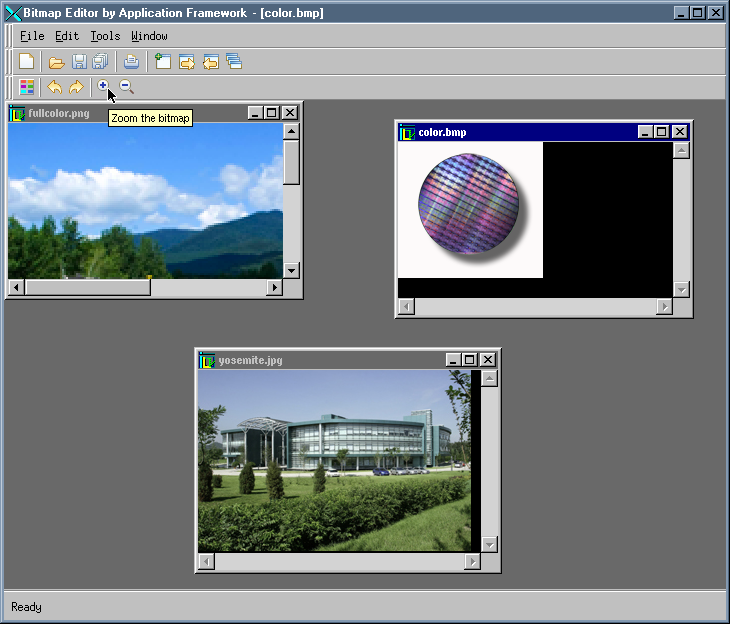Zoom in with the plus magnifier

coord(103,87)
